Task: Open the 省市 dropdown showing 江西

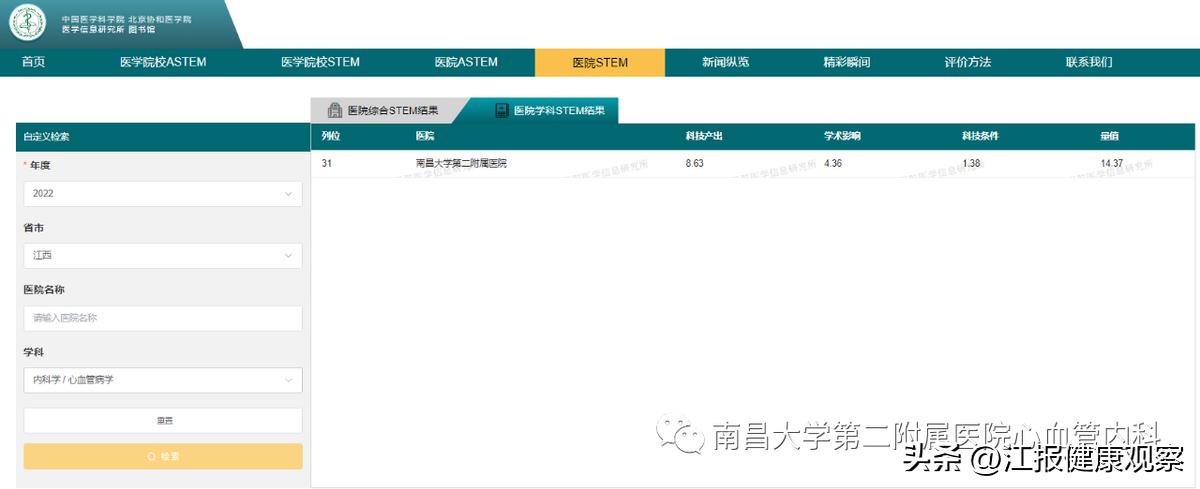Action: [163, 255]
